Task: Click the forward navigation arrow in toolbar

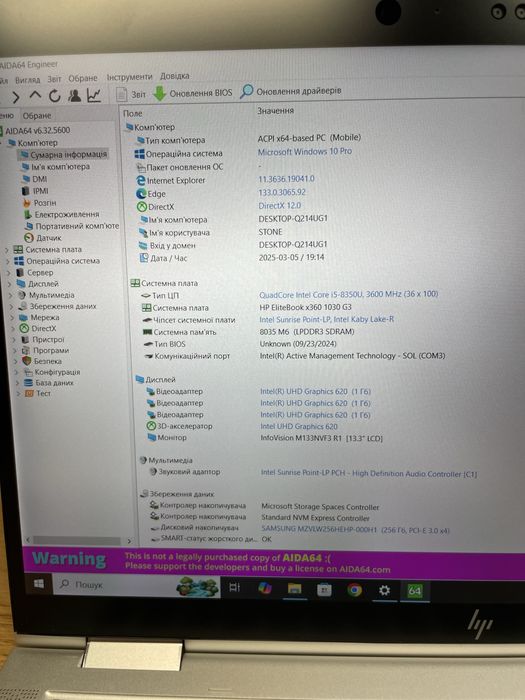Action: point(15,96)
